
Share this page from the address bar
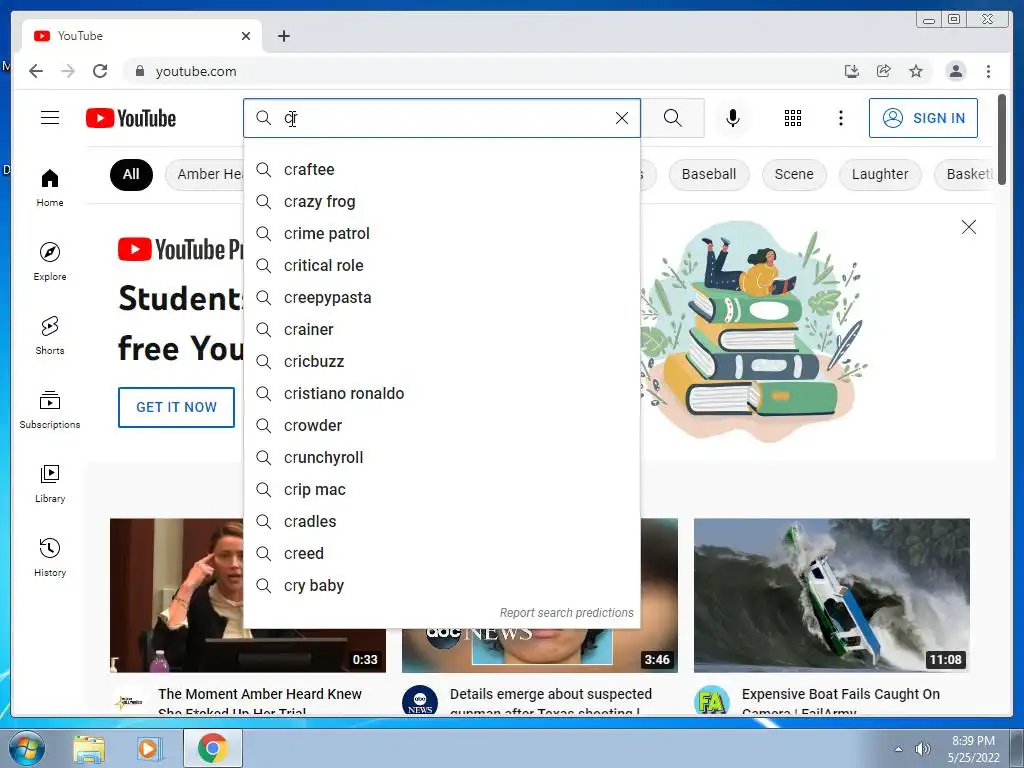click(884, 71)
